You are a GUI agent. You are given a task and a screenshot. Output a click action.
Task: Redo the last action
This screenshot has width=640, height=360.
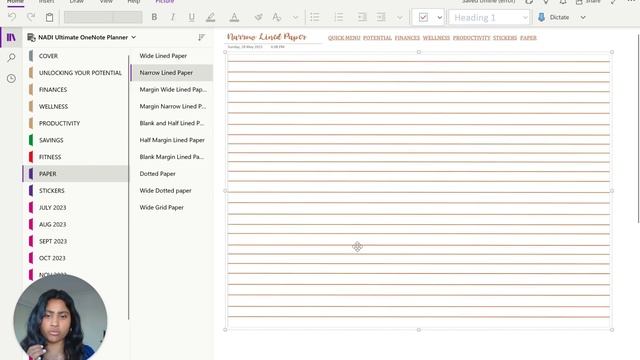click(x=31, y=17)
